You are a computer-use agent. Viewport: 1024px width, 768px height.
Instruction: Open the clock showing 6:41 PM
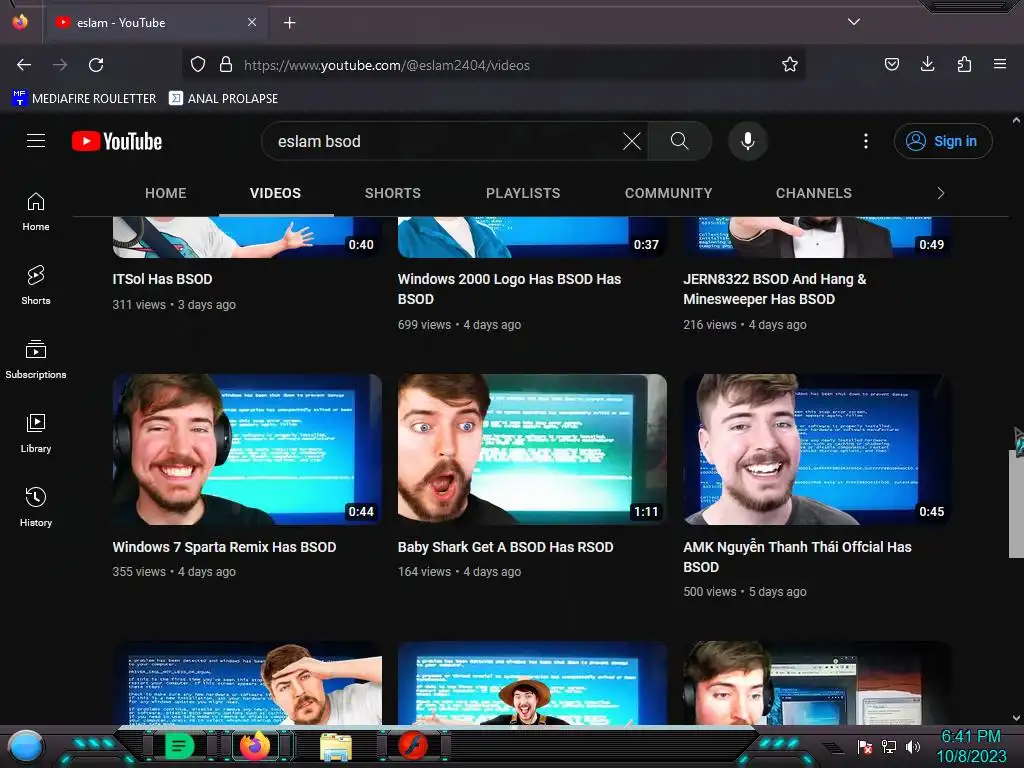point(971,746)
